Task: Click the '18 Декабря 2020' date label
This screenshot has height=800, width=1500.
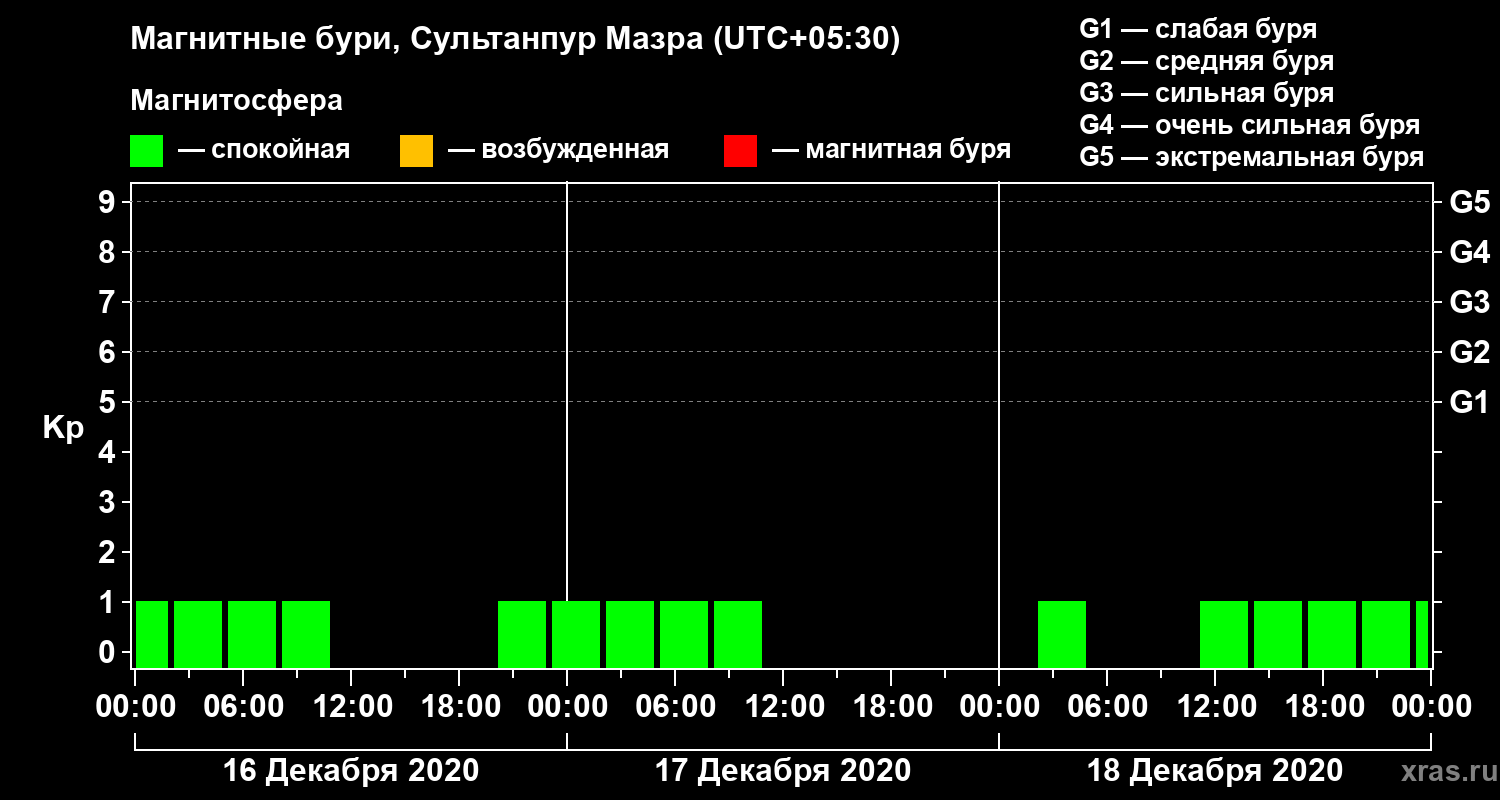Action: coord(1215,771)
